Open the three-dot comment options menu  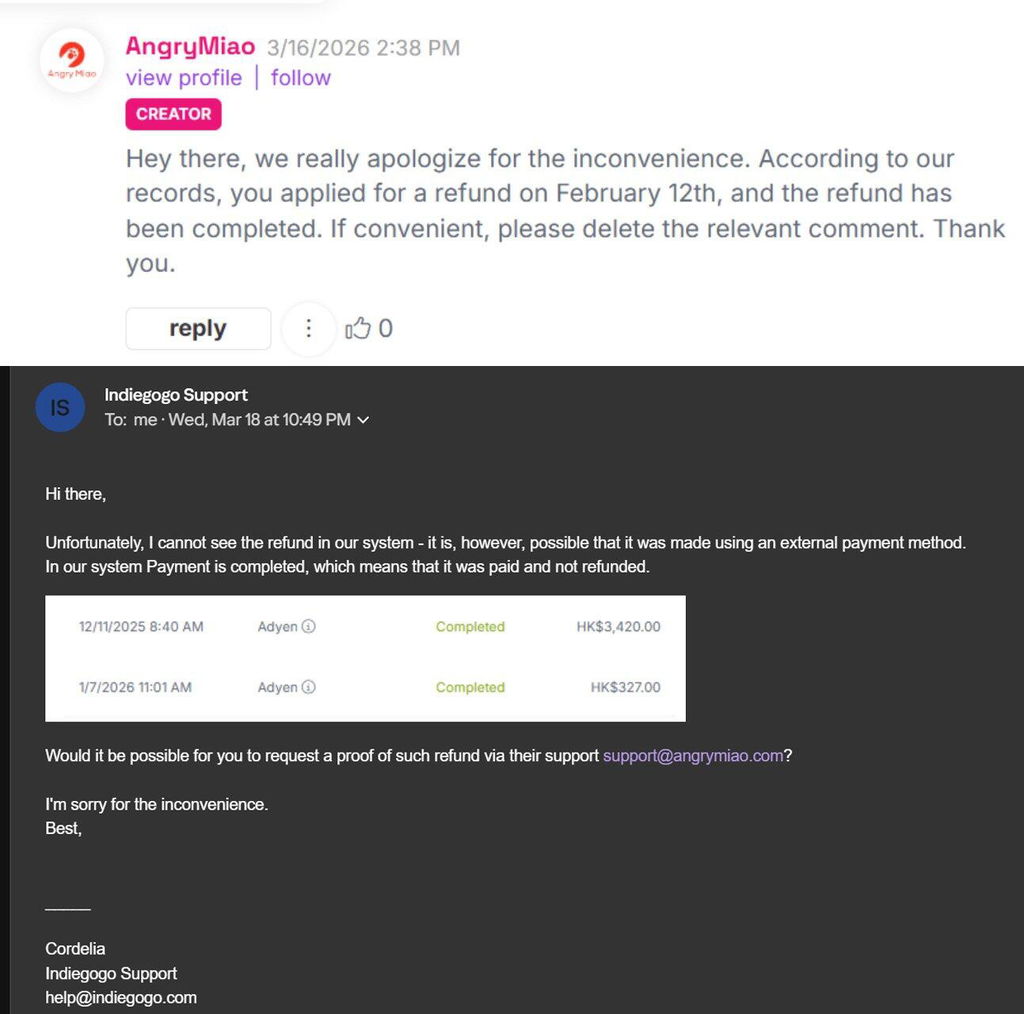pyautogui.click(x=308, y=328)
